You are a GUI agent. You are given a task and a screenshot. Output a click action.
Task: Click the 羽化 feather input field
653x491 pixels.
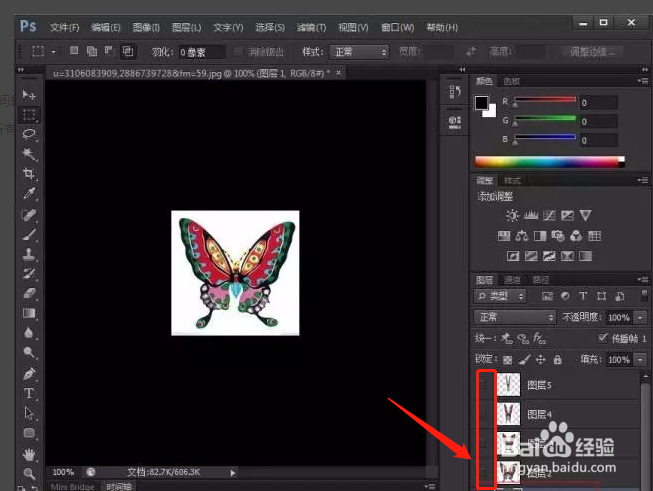pyautogui.click(x=202, y=52)
